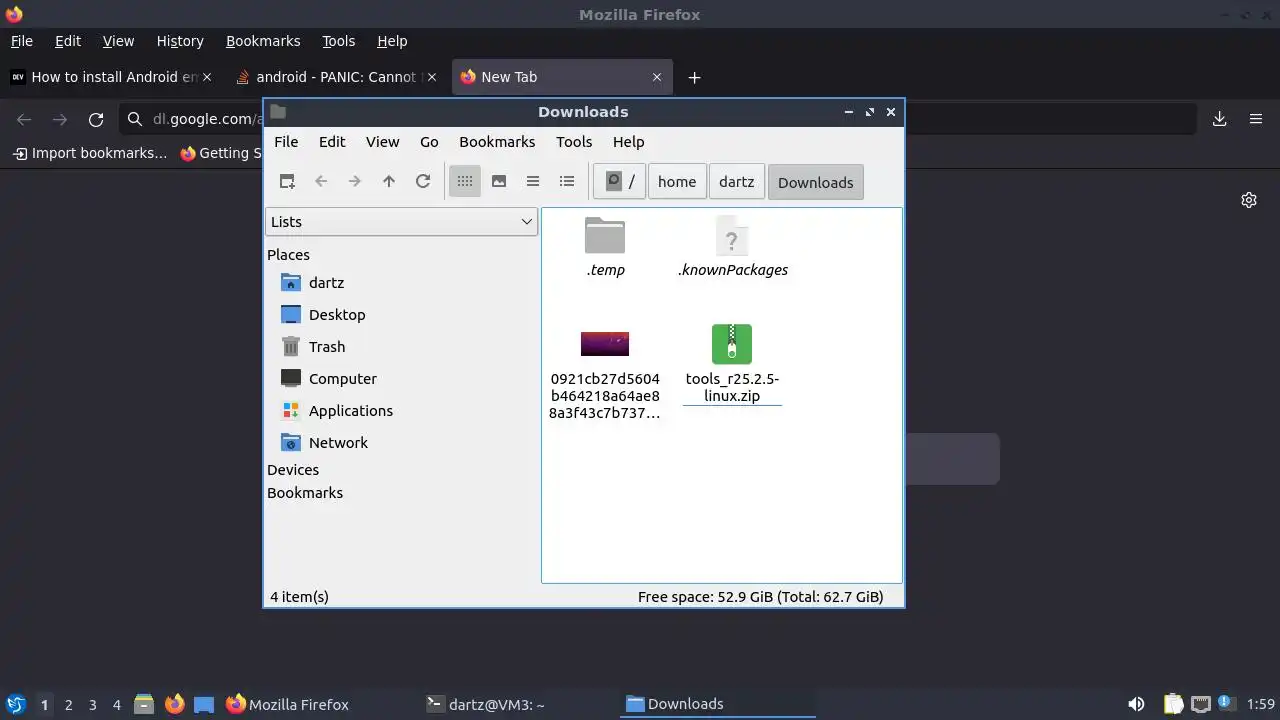Open file manager Help menu
1280x720 pixels.
point(628,142)
